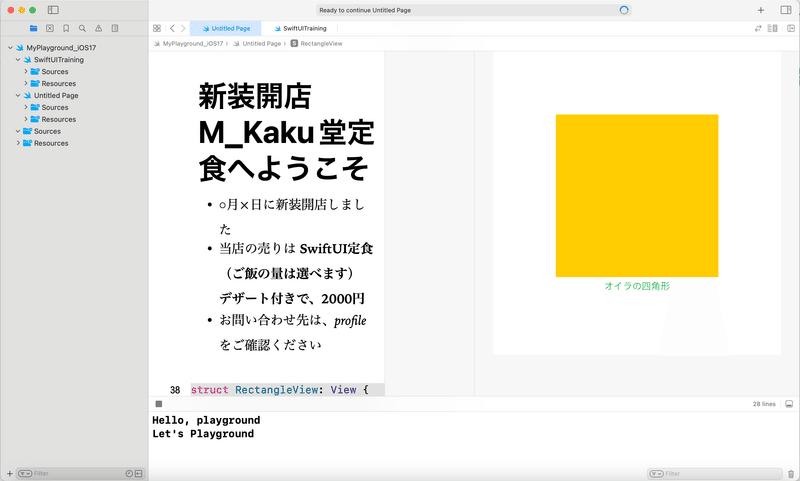The height and width of the screenshot is (481, 800).
Task: Switch to the SwiftUITraining tab
Action: click(300, 29)
